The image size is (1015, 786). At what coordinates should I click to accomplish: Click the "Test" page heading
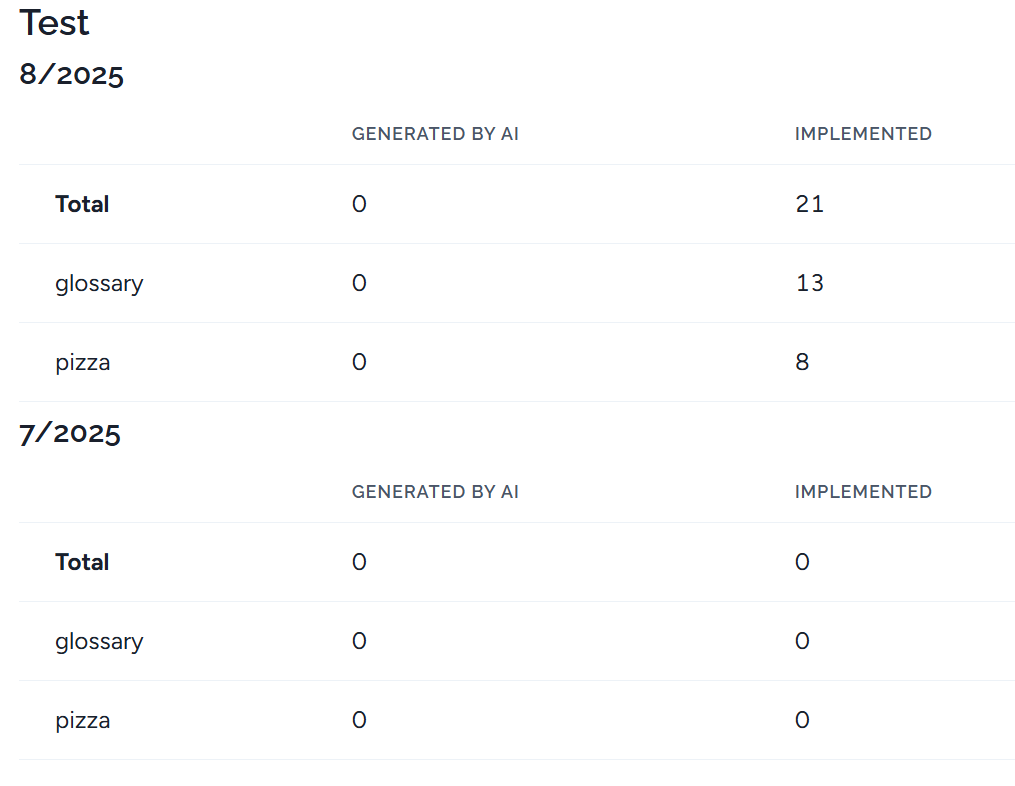pyautogui.click(x=54, y=23)
